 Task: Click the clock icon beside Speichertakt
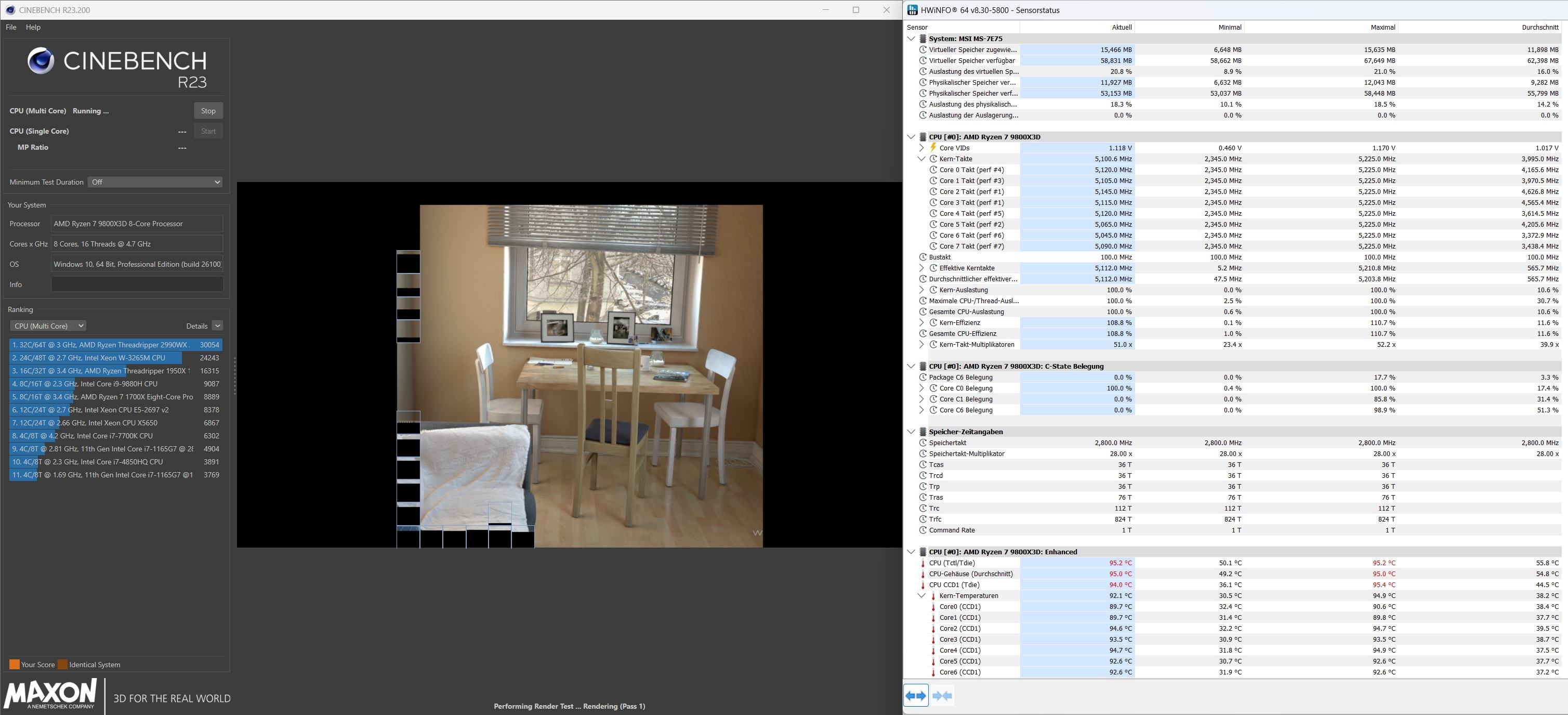923,443
